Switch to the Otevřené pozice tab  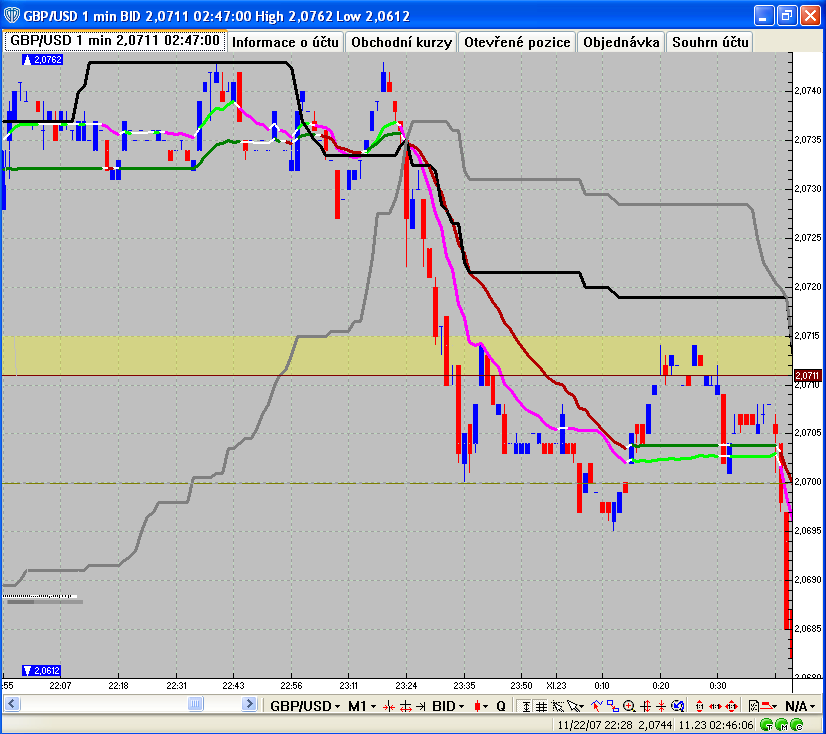coord(517,42)
